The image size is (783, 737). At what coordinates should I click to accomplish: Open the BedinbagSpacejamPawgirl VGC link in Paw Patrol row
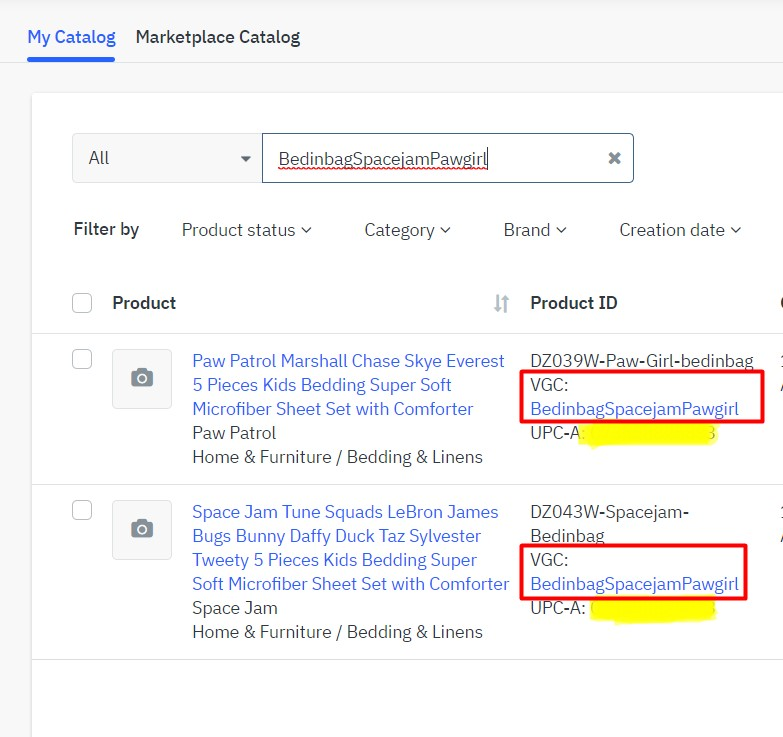[634, 409]
